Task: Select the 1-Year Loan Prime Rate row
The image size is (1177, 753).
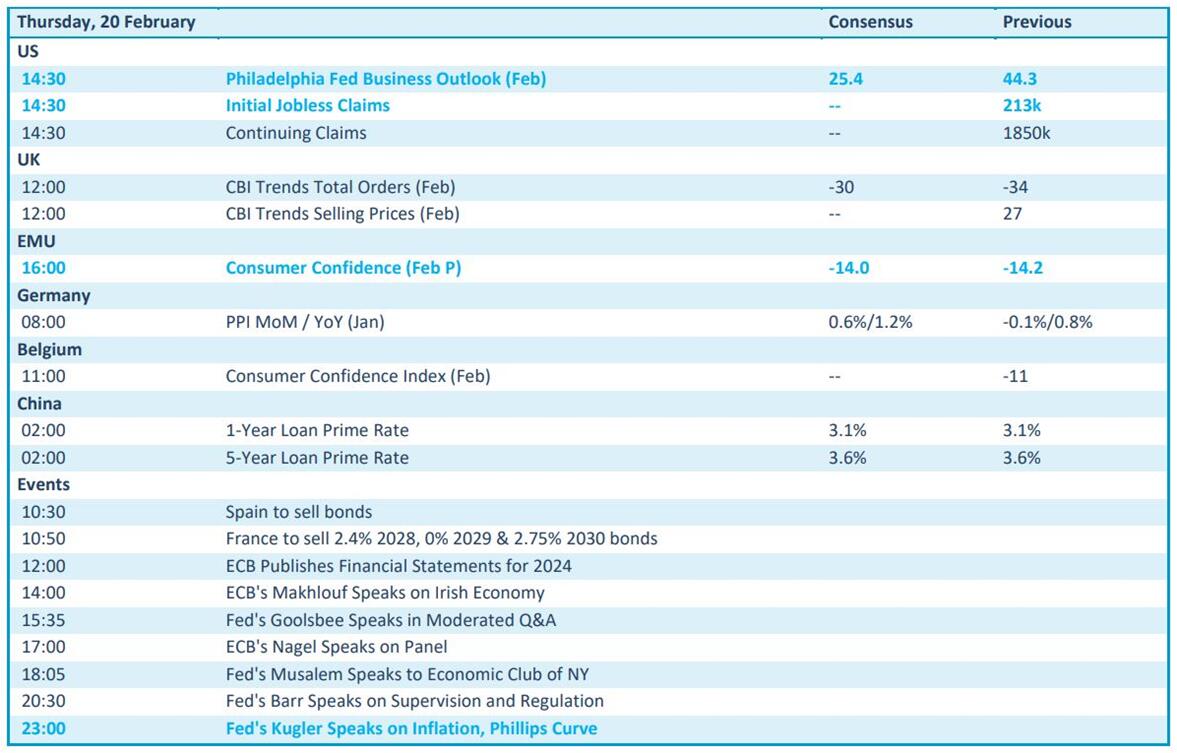Action: 317,431
